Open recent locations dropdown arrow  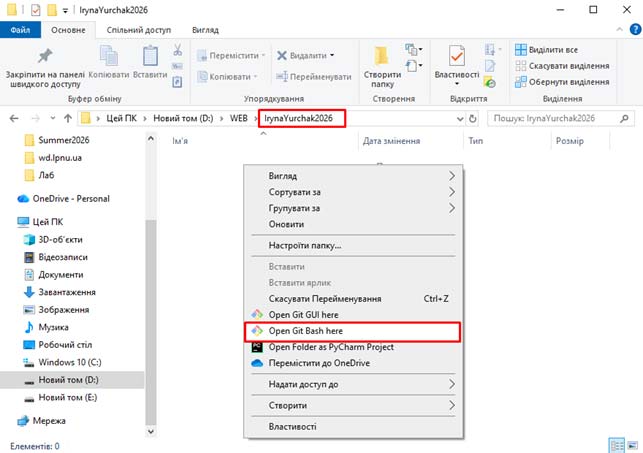(x=52, y=118)
